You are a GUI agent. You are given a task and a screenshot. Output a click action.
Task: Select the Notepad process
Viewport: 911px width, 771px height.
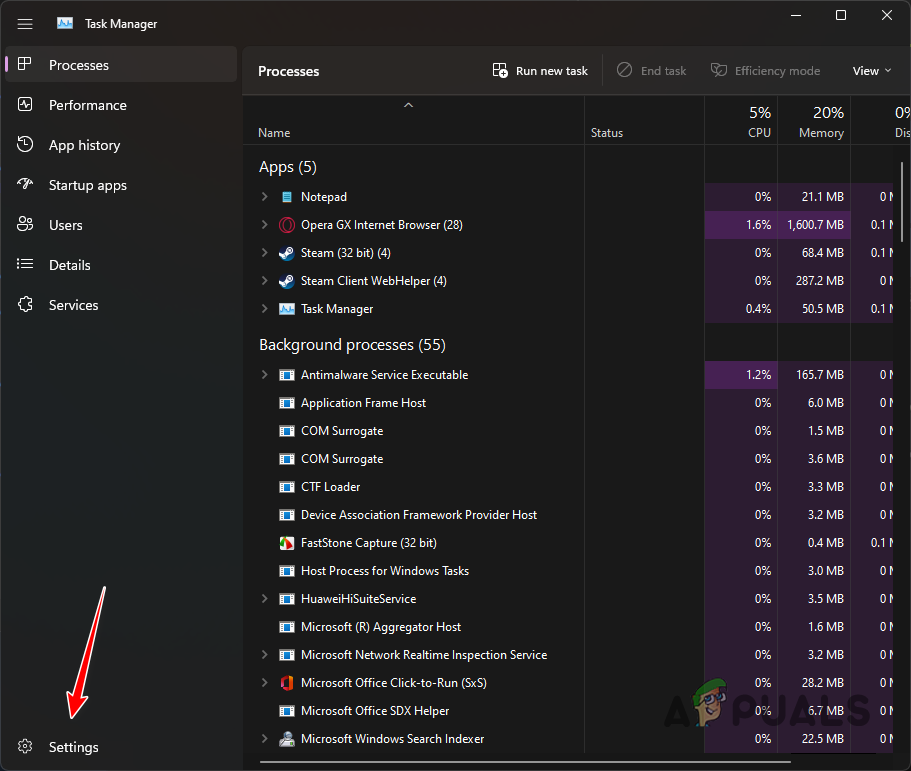tap(323, 197)
